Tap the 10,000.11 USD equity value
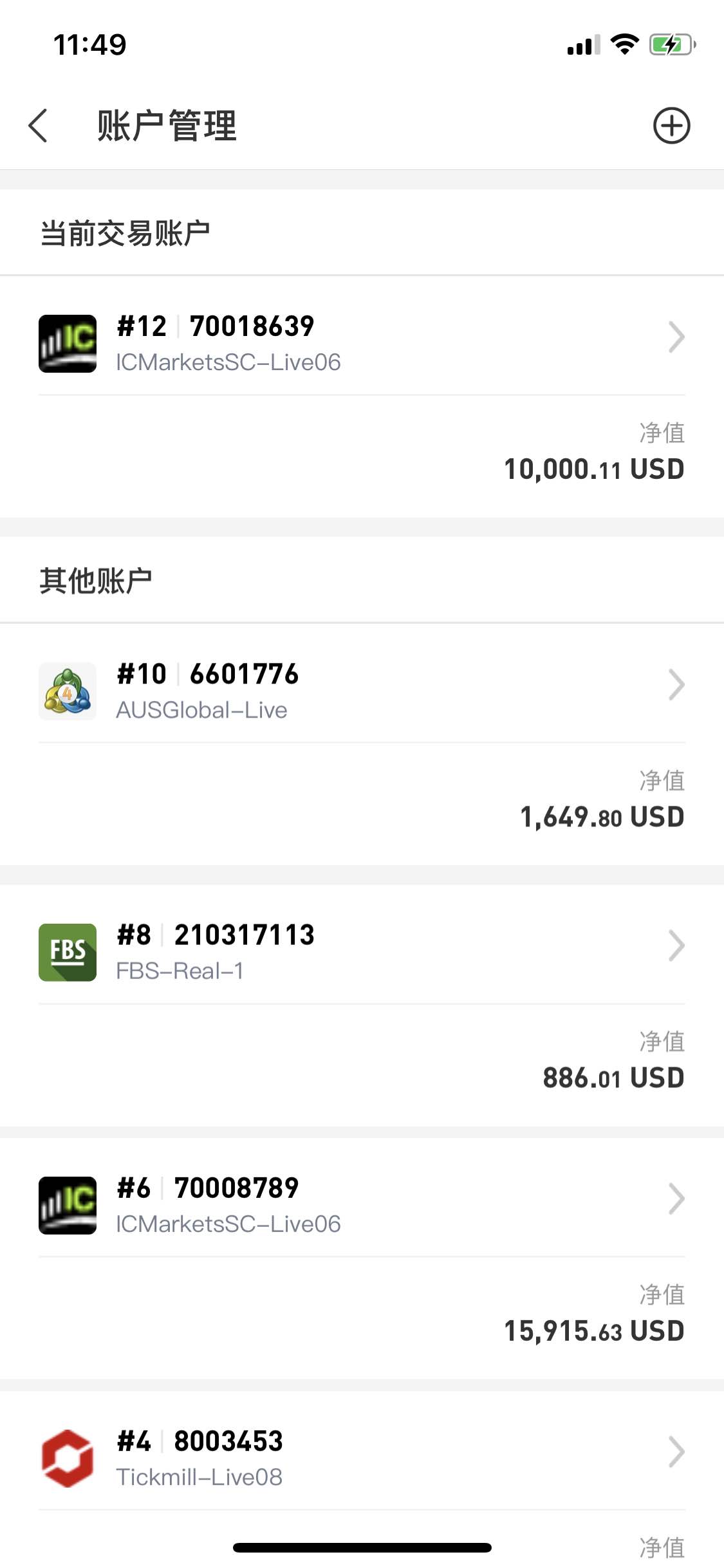 click(594, 469)
